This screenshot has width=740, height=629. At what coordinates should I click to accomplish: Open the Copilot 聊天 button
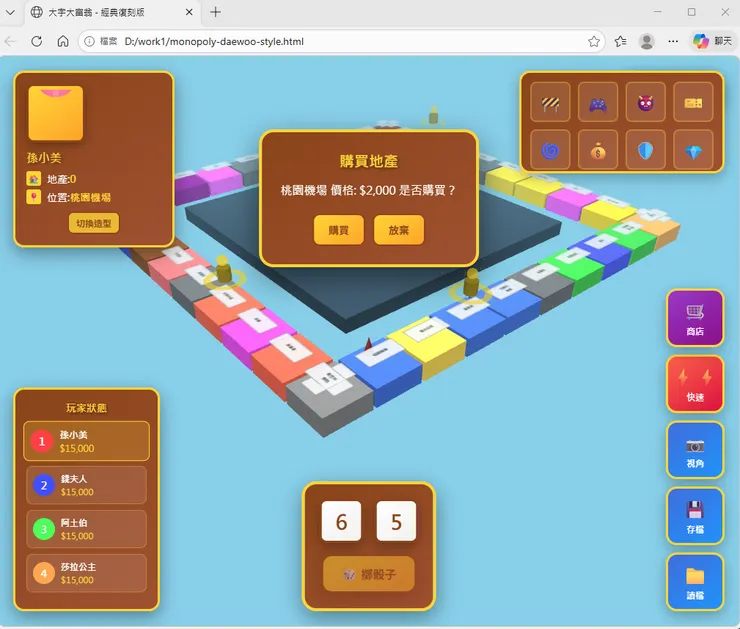pos(712,42)
